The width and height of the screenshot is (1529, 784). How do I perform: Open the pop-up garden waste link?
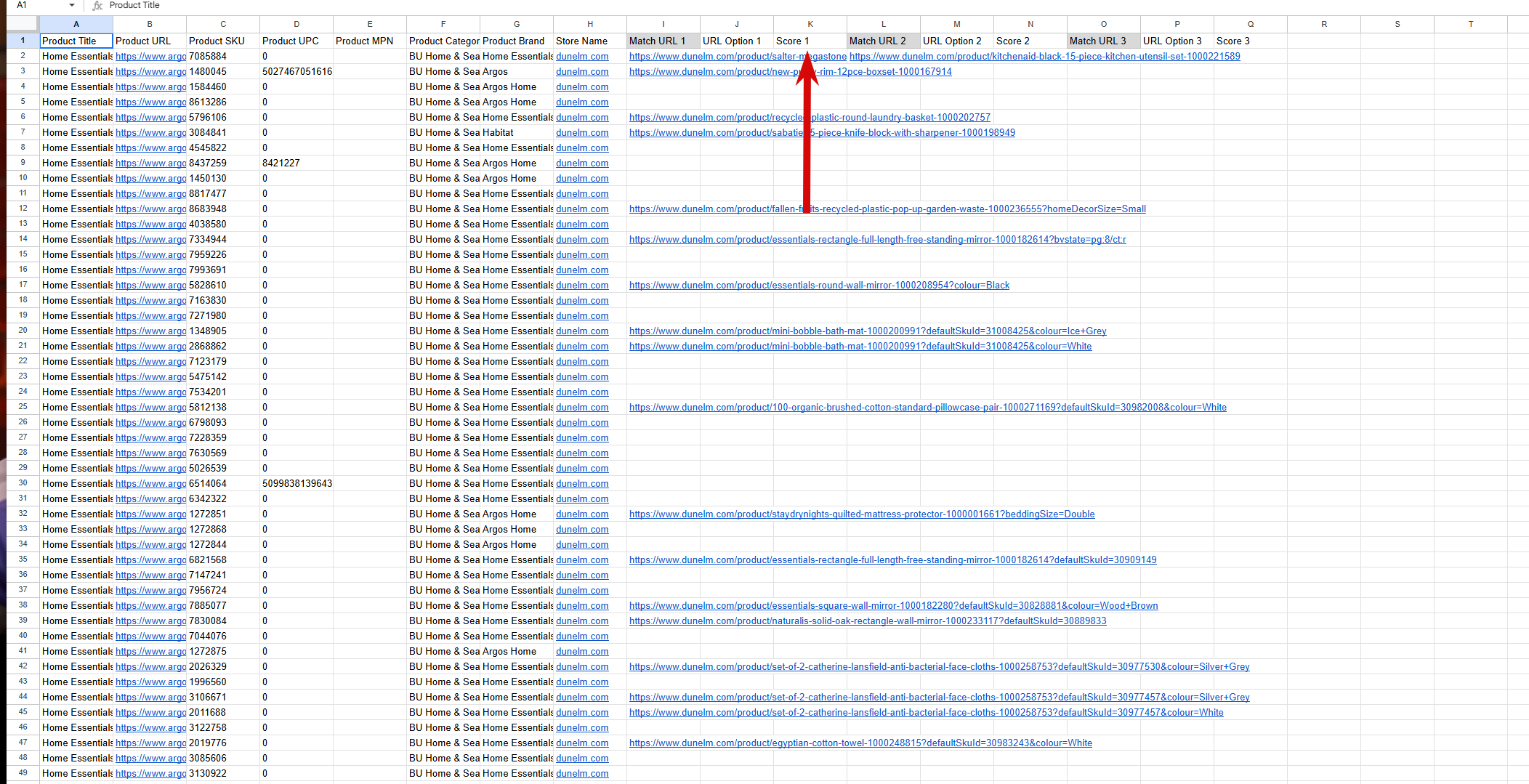coord(887,209)
